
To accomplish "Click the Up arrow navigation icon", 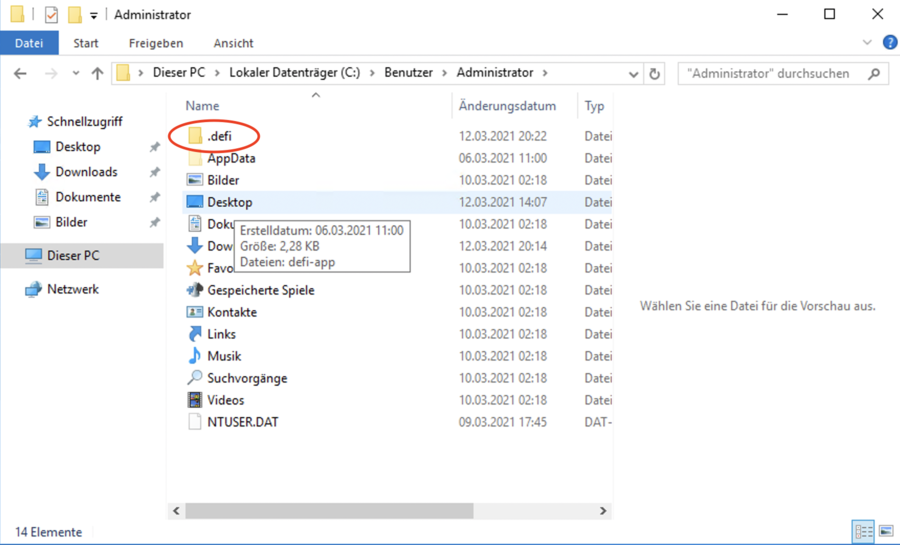I will [x=97, y=73].
